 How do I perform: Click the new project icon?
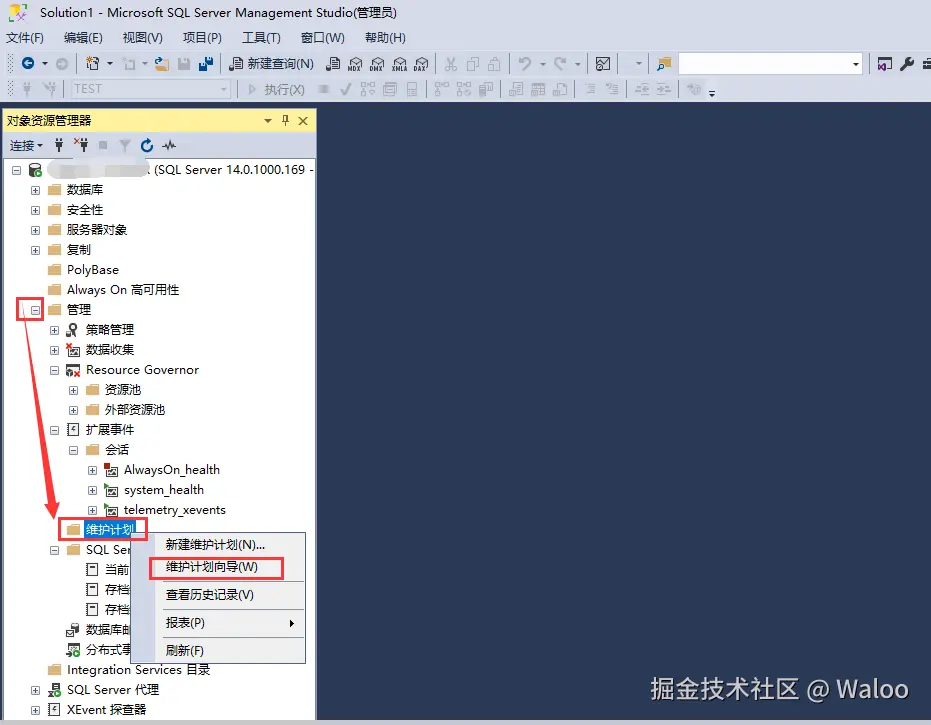[93, 63]
